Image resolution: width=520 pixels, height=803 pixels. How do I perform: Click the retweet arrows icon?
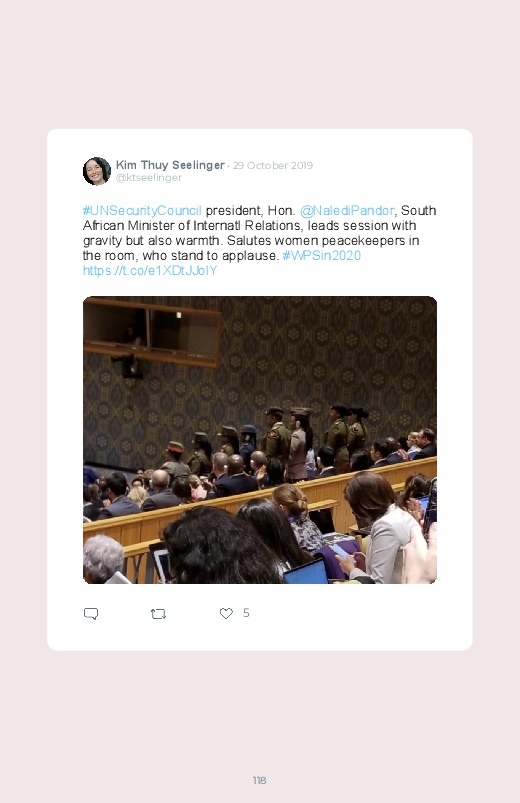(x=158, y=614)
